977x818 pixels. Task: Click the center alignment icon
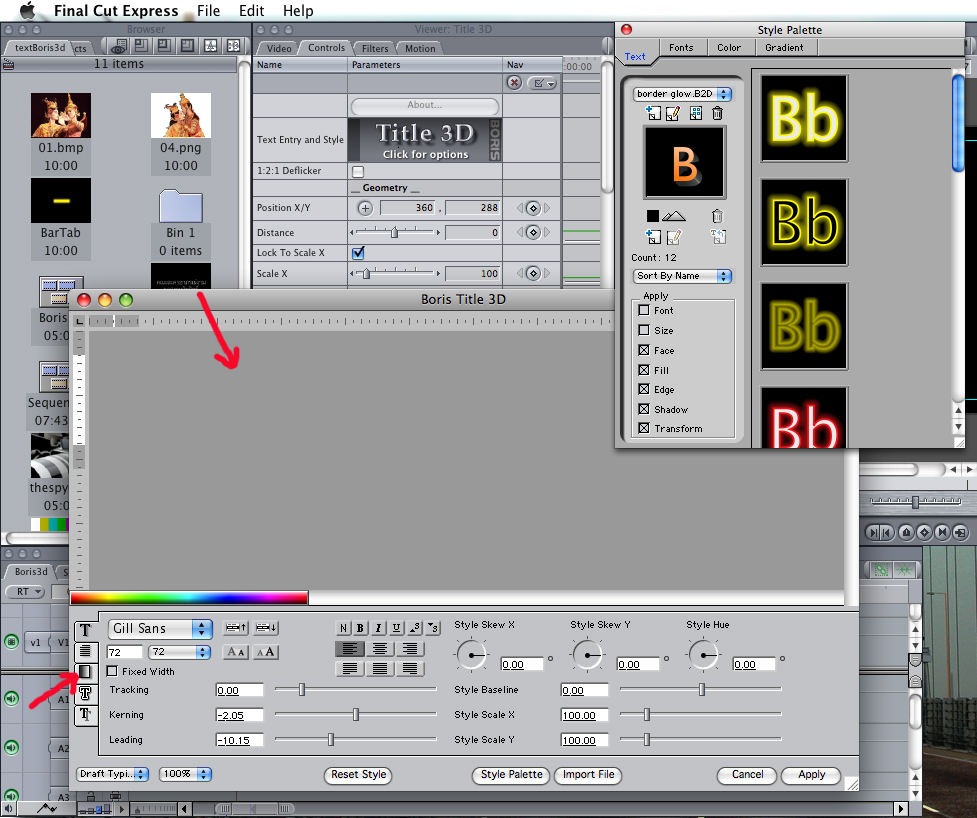(x=380, y=648)
